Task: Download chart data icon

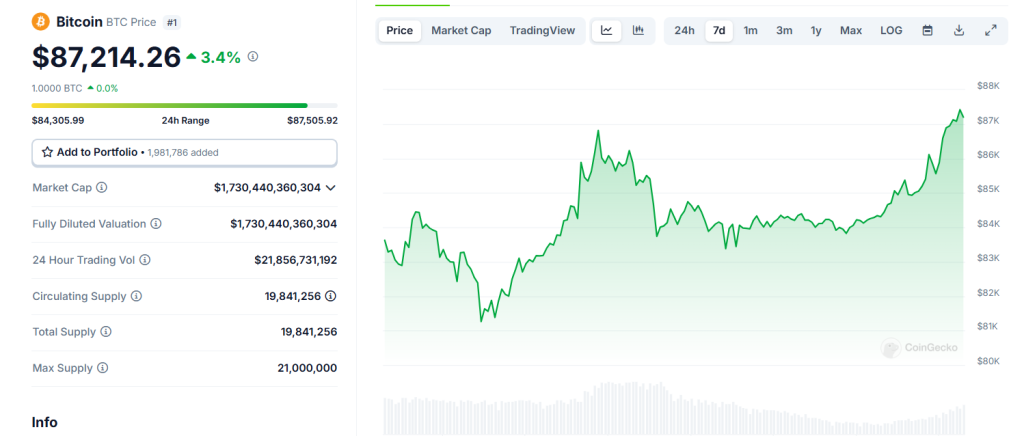Action: [959, 31]
